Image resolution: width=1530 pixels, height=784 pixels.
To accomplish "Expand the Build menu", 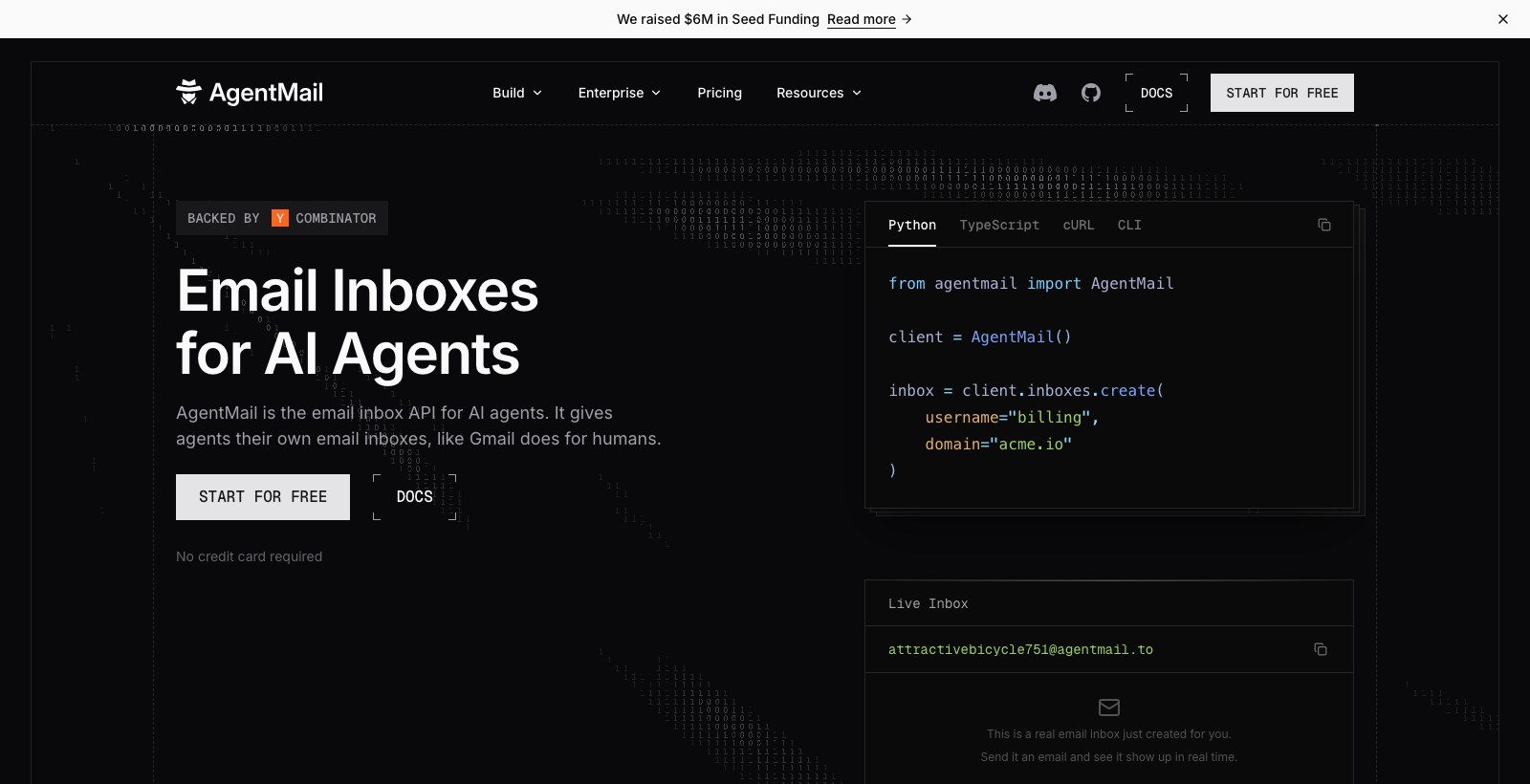I will (x=517, y=93).
